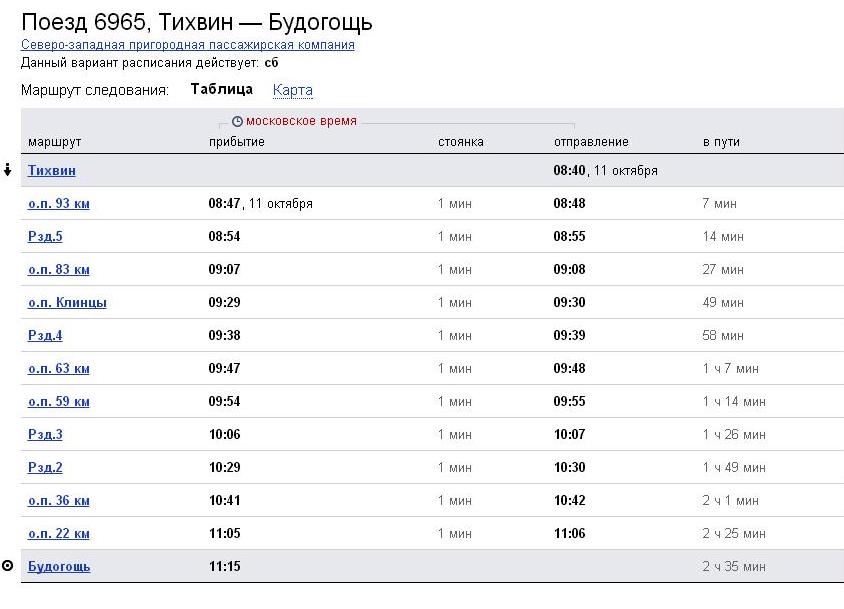Open the о.п. 36 км stop
Viewport: 844px width, 609px height.
click(58, 501)
